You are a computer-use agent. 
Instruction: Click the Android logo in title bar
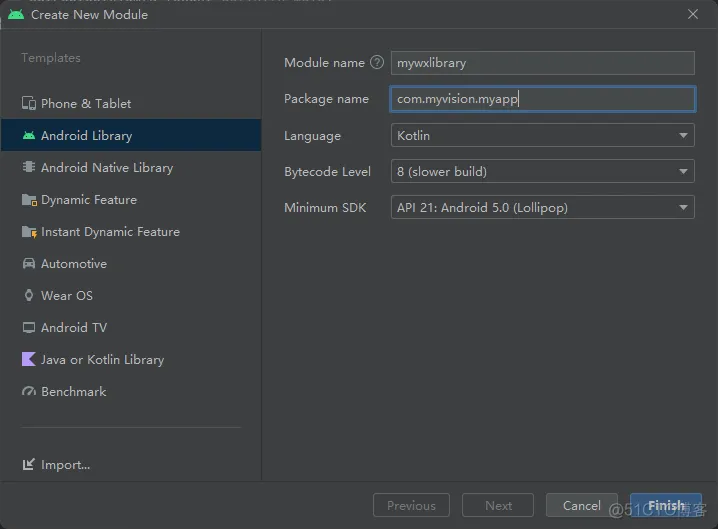pyautogui.click(x=16, y=14)
